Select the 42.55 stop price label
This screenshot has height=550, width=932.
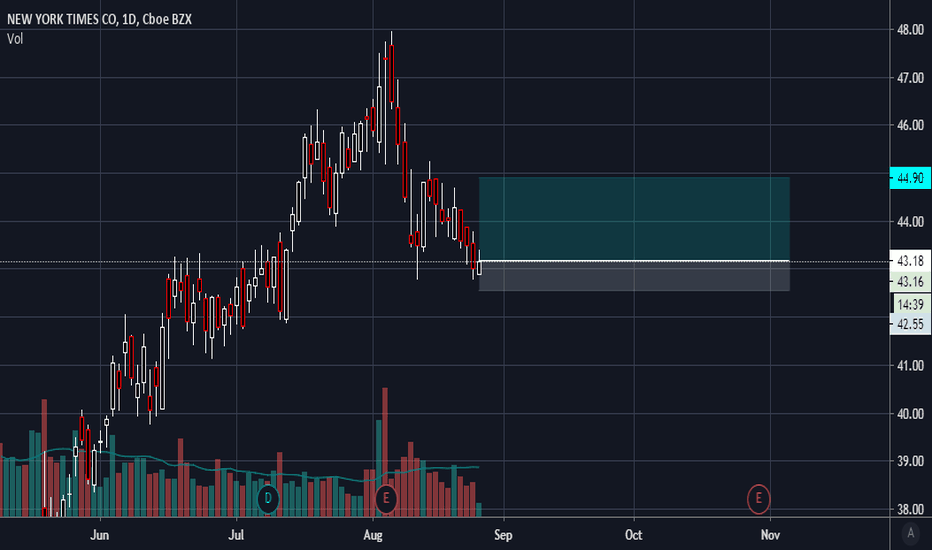910,325
